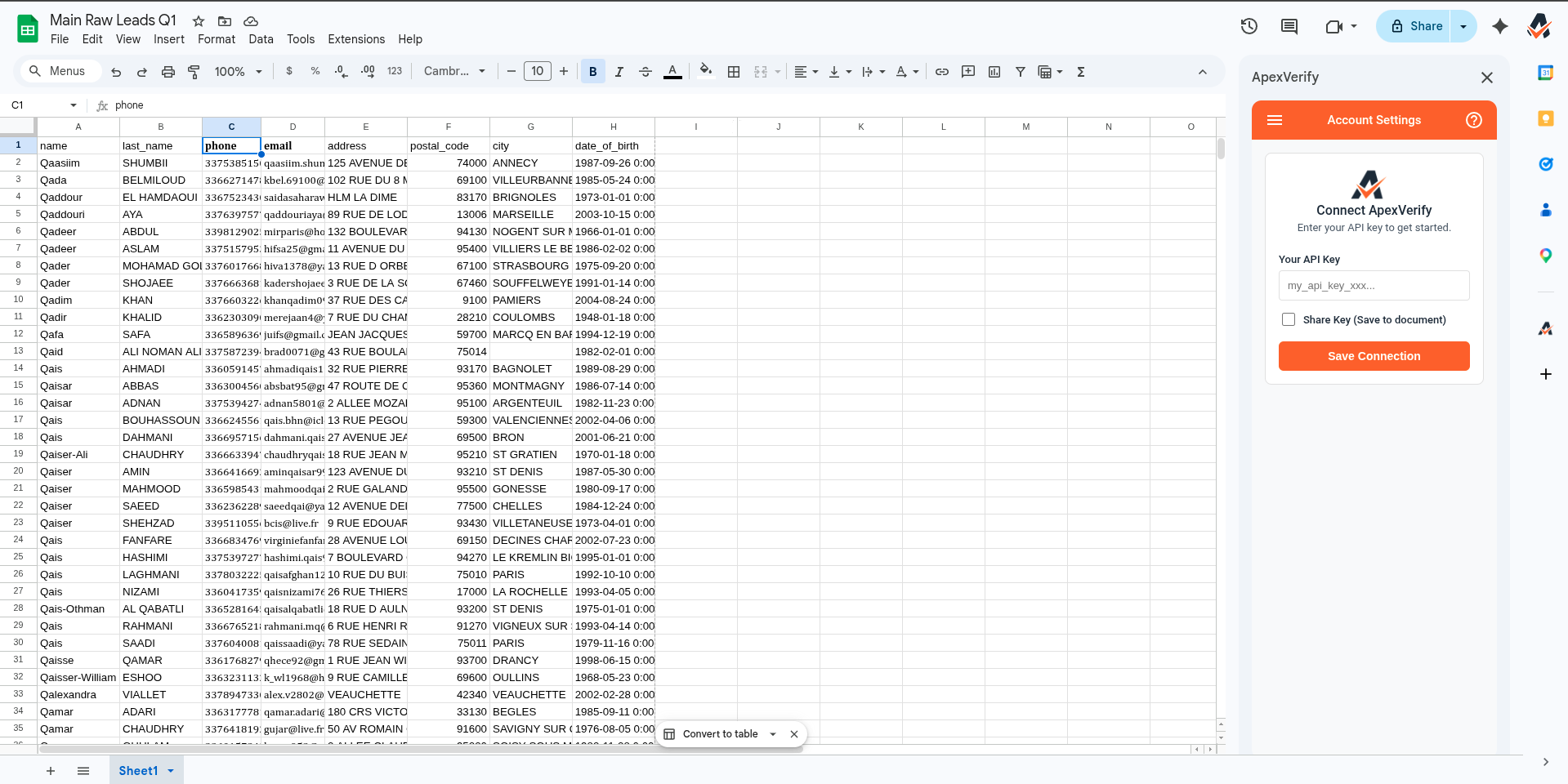This screenshot has height=784, width=1568.
Task: Click the Save Connection button
Action: point(1374,356)
